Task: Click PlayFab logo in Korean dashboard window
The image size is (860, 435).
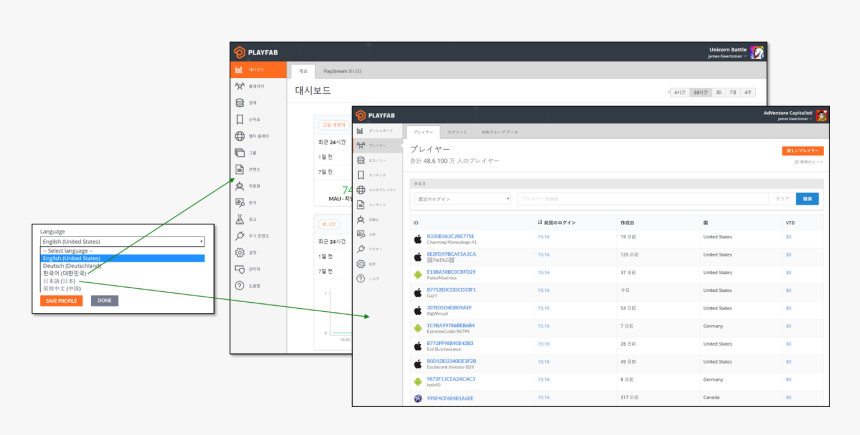Action: tap(256, 52)
